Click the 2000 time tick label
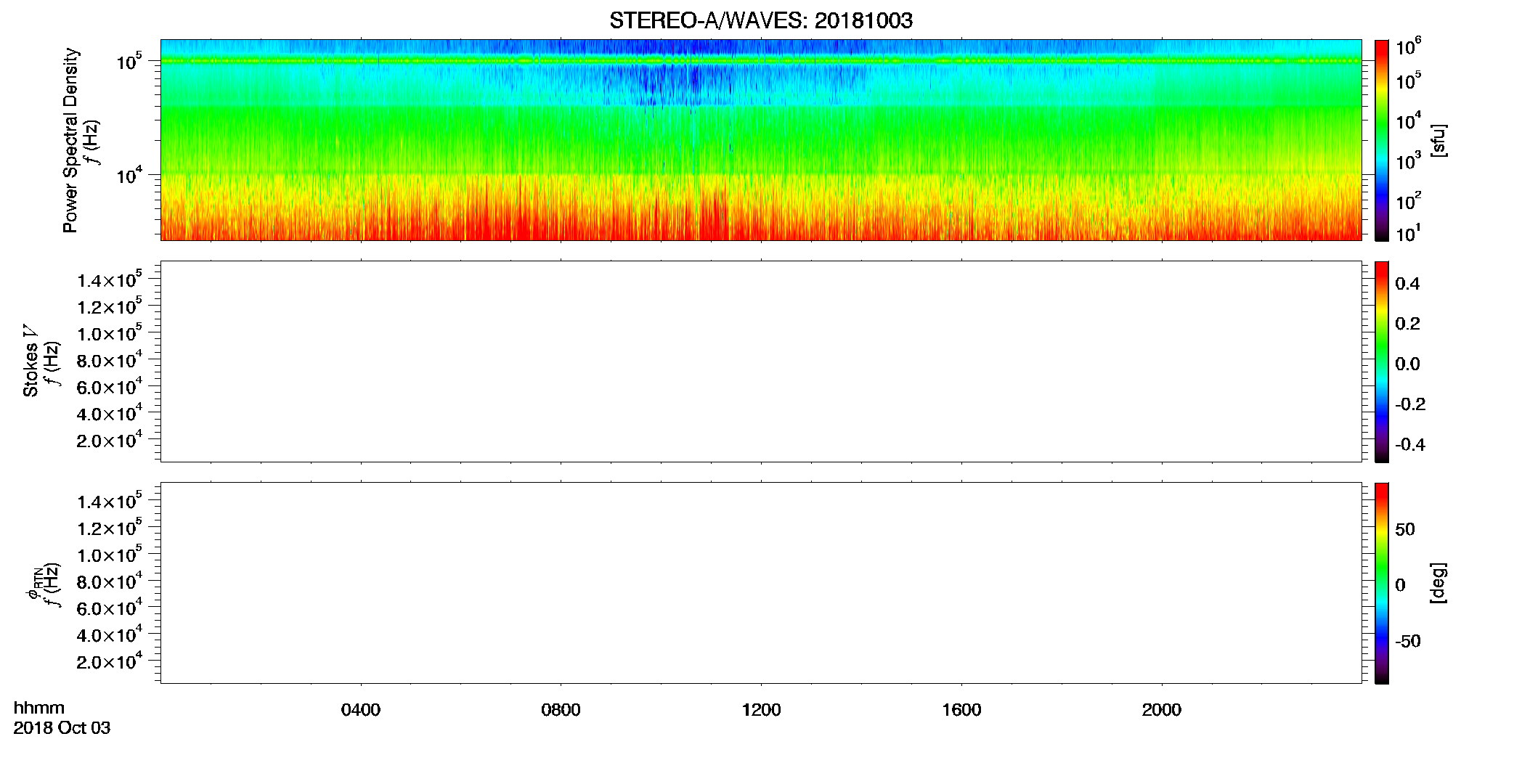The height and width of the screenshot is (784, 1522). 1161,710
